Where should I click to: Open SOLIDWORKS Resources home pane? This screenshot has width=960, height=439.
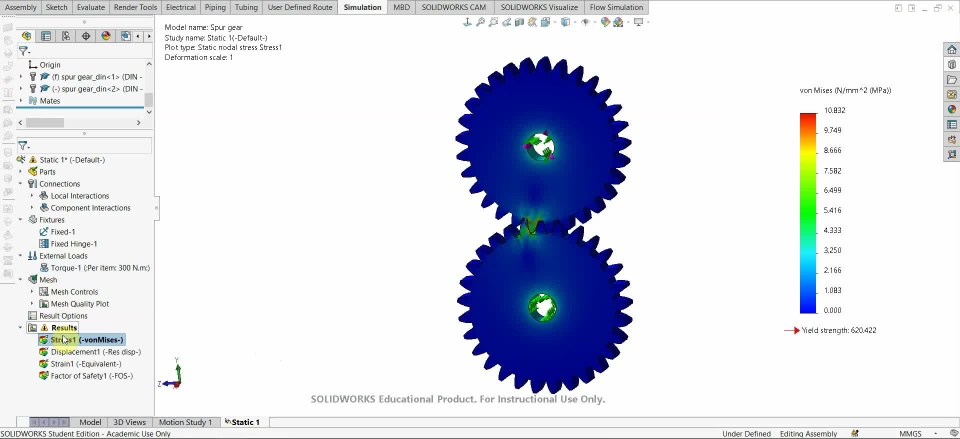951,50
